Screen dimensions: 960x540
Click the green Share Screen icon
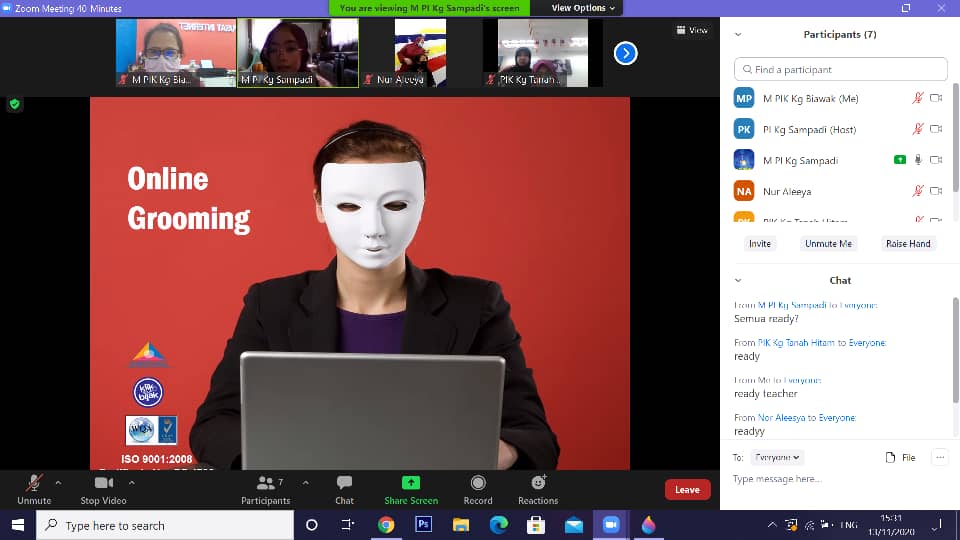tap(411, 483)
